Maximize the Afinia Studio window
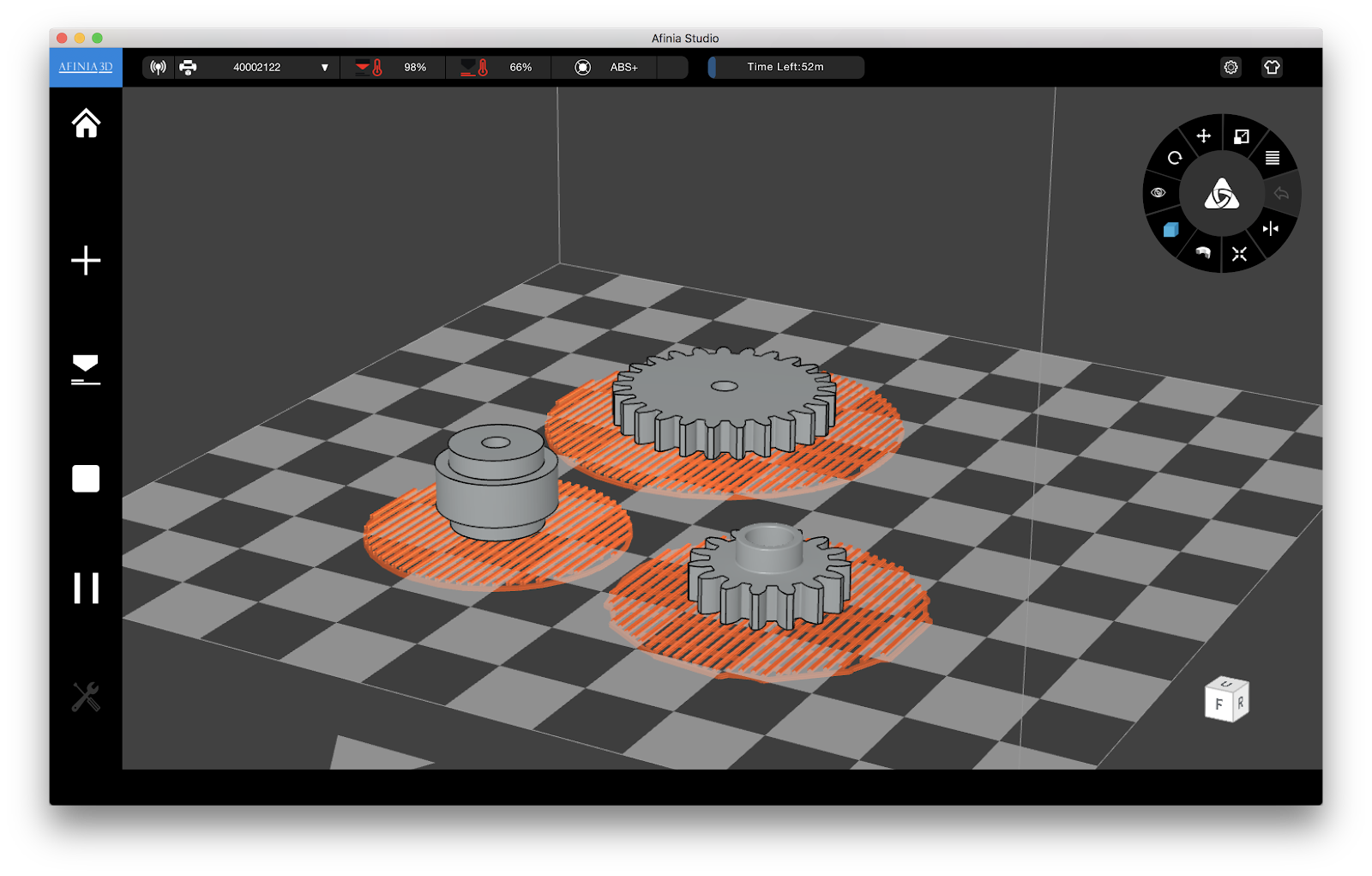The height and width of the screenshot is (876, 1372). pyautogui.click(x=97, y=38)
